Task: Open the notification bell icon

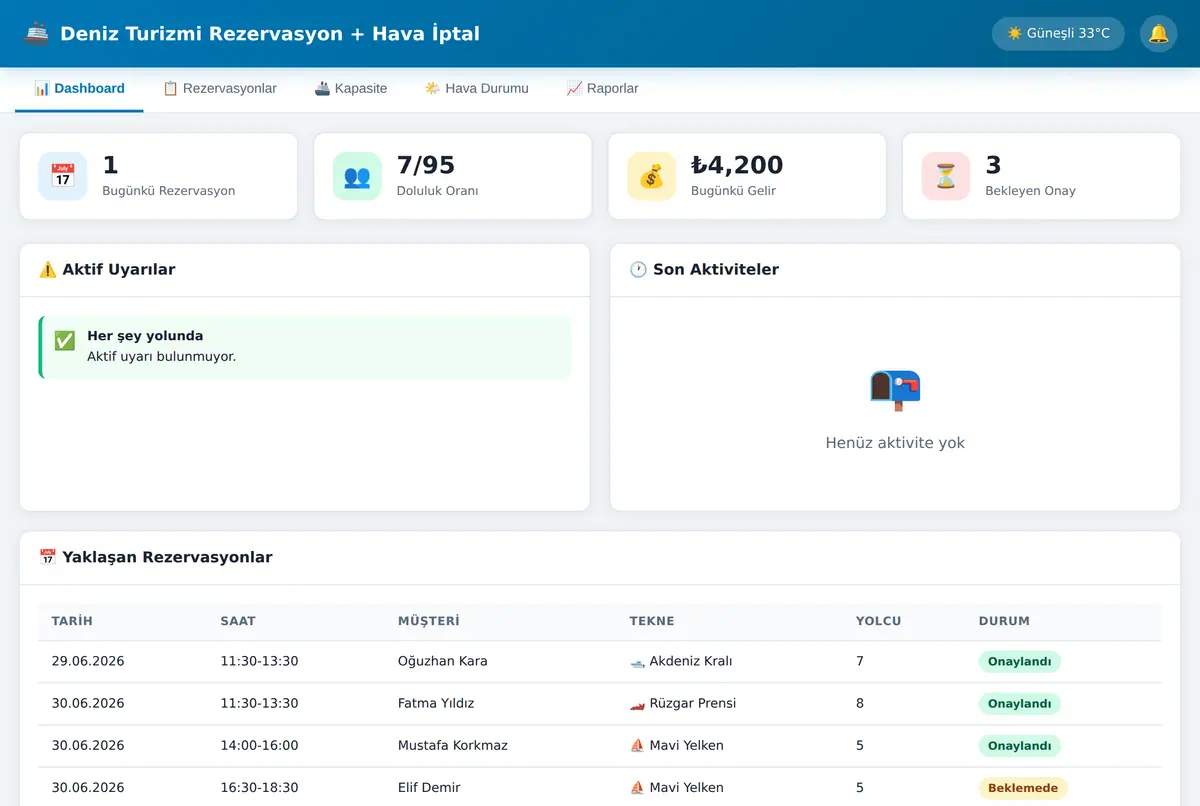Action: (x=1158, y=34)
